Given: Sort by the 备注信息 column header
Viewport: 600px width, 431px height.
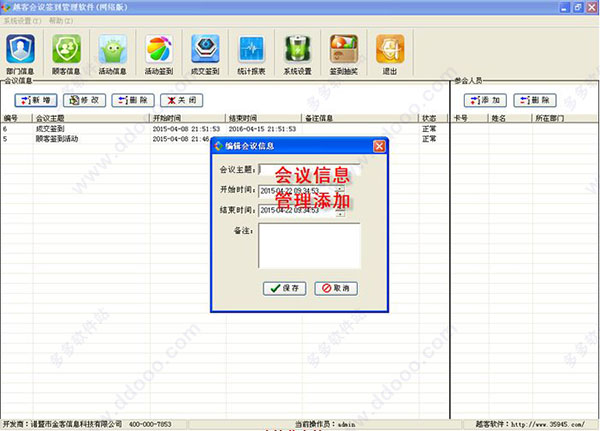Looking at the screenshot, I should (x=360, y=118).
